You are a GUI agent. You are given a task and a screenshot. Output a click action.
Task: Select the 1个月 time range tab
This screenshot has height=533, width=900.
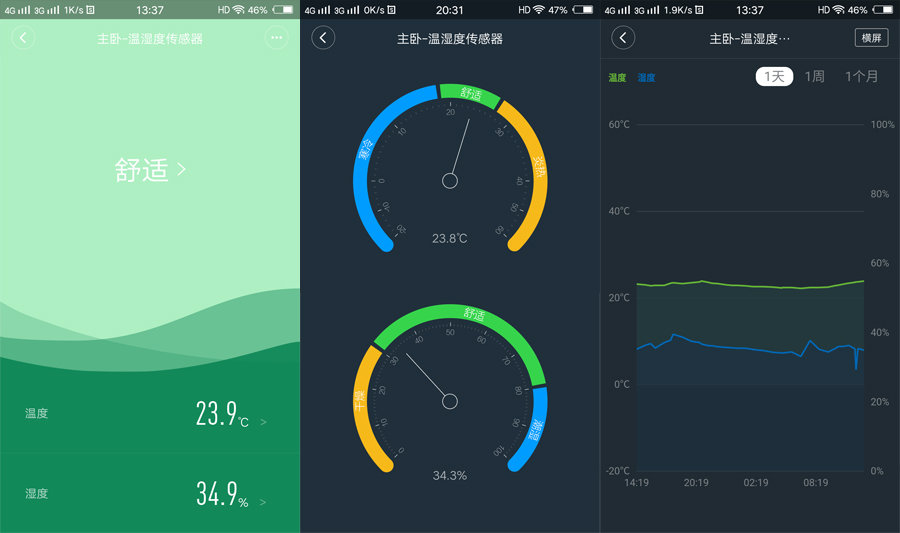[862, 76]
